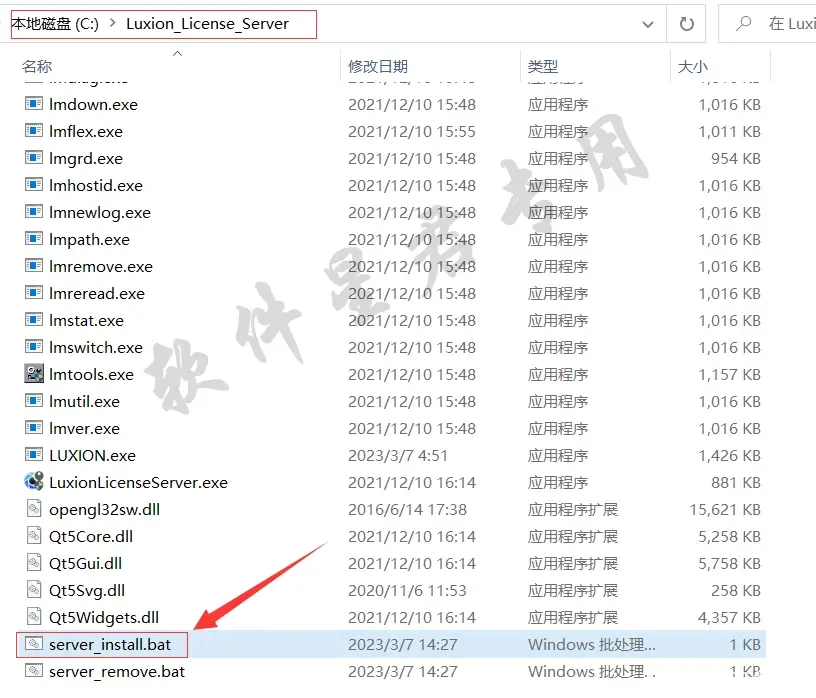Image resolution: width=816 pixels, height=698 pixels.
Task: Select file name lmutil.exe
Action: pyautogui.click(x=84, y=401)
